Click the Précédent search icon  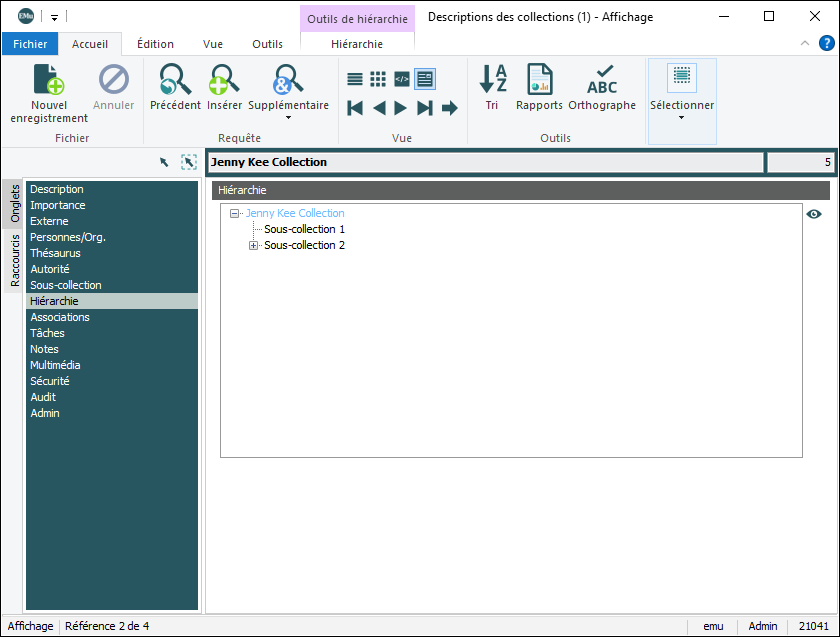175,80
